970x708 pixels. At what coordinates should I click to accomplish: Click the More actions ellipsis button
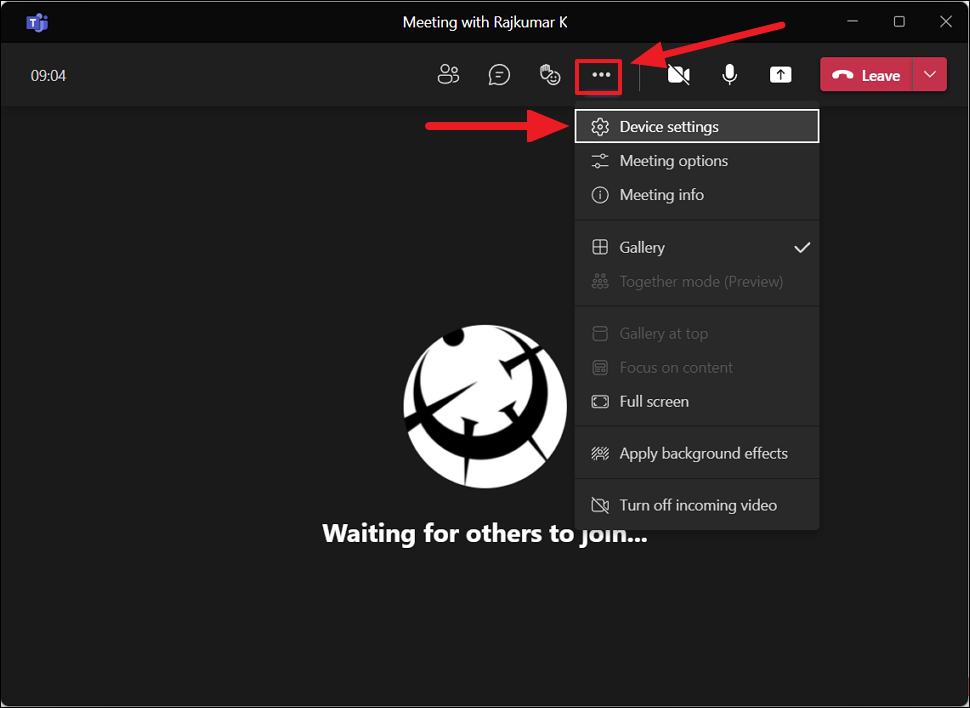coord(601,75)
